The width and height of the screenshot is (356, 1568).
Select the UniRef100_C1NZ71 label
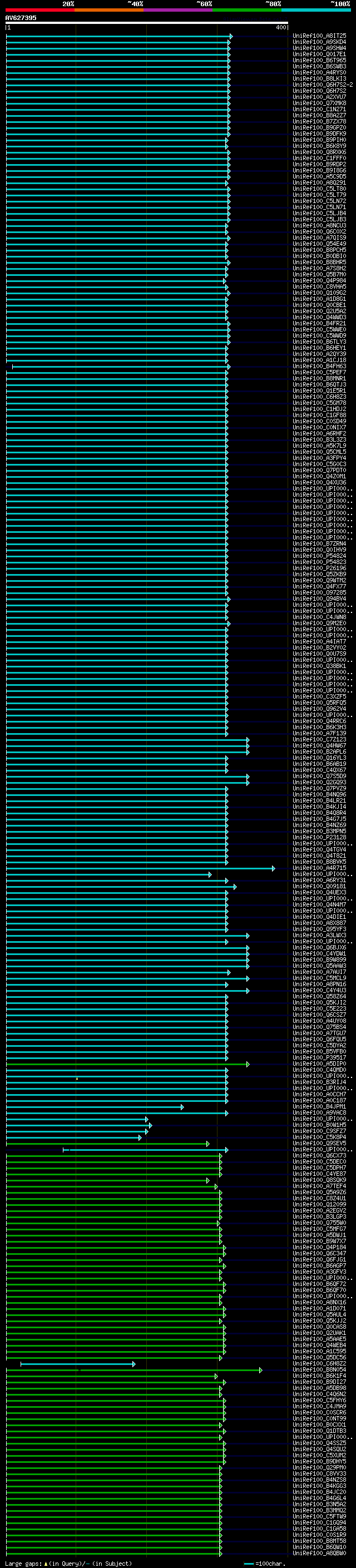(319, 109)
